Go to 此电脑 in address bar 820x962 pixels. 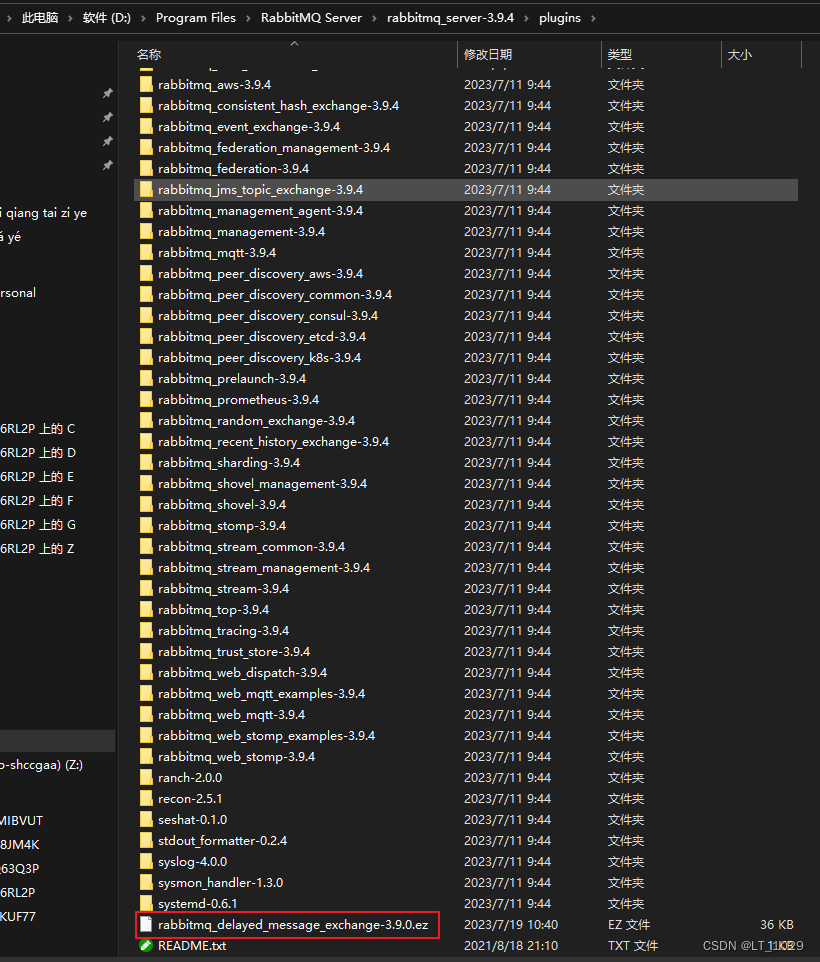40,18
